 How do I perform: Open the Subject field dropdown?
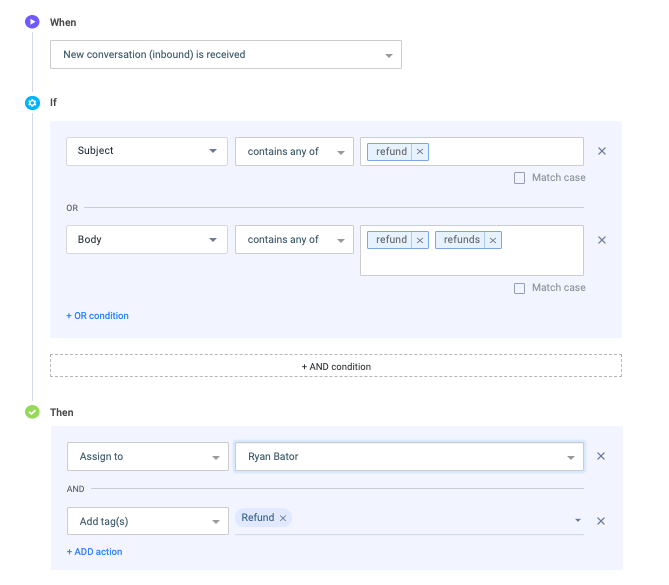pyautogui.click(x=147, y=151)
